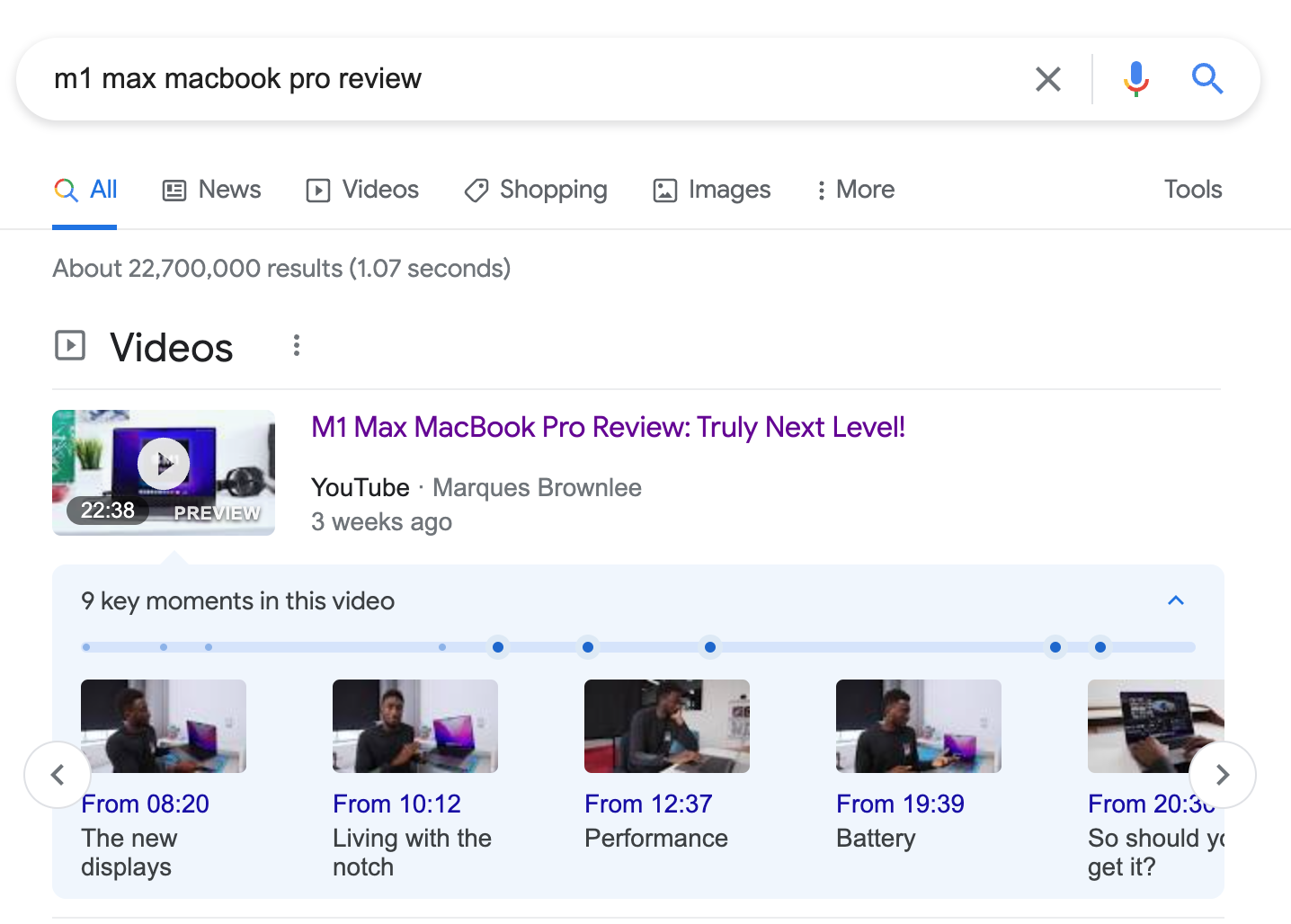The height and width of the screenshot is (924, 1291).
Task: Open the 'From 10:12' moment thumbnail
Action: pos(415,726)
